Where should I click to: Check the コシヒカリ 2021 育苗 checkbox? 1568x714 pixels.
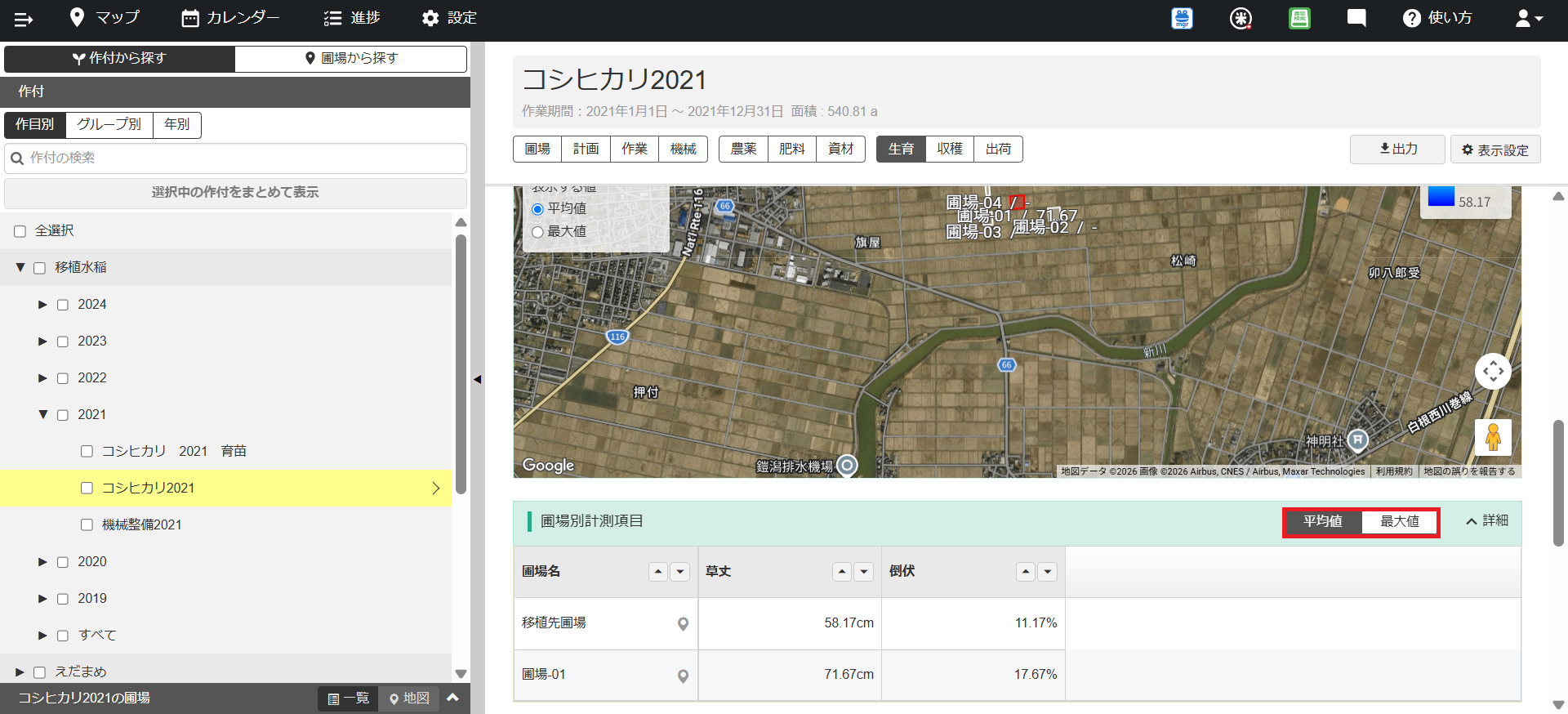[x=87, y=451]
